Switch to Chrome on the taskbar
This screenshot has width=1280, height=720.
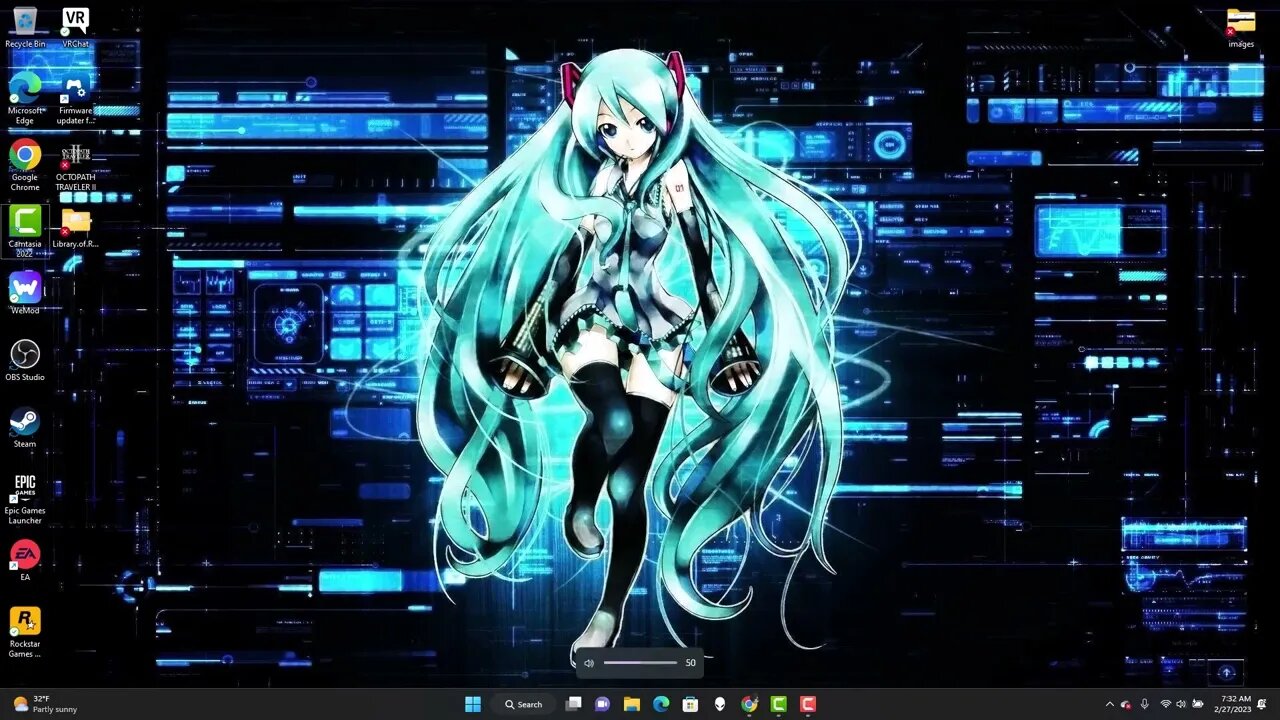pyautogui.click(x=749, y=704)
